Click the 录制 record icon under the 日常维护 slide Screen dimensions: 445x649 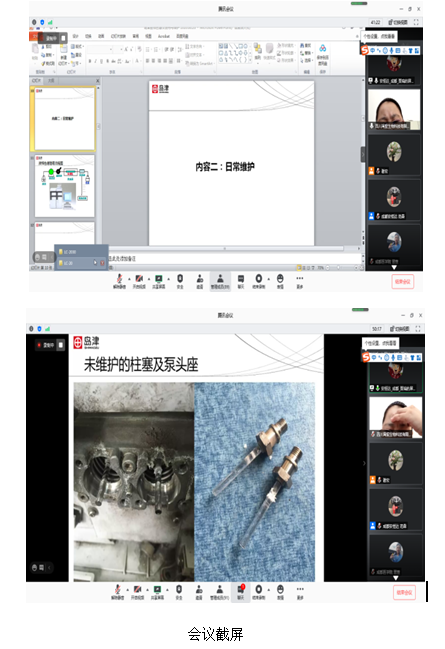tap(259, 281)
